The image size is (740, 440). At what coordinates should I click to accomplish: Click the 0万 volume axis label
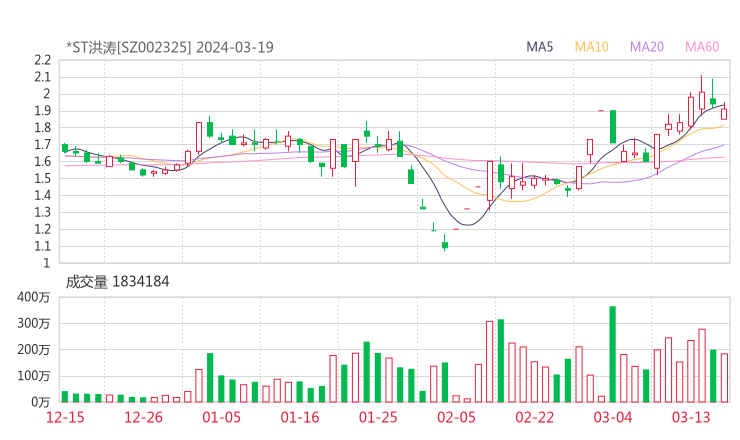[41, 402]
